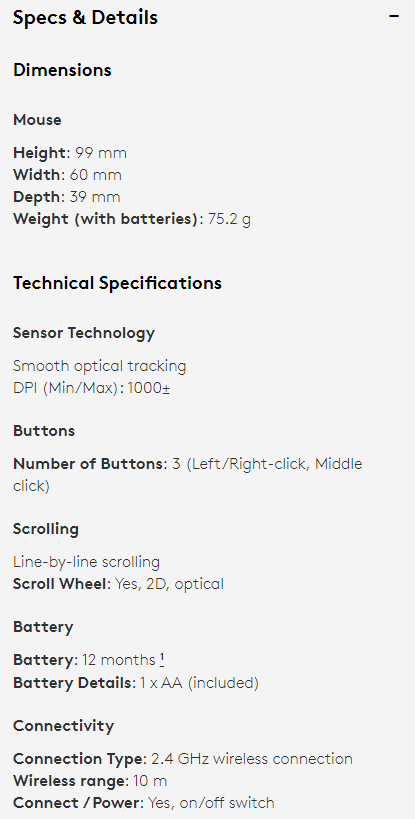Open the battery footnote 1 link
The height and width of the screenshot is (819, 415).
(x=162, y=660)
